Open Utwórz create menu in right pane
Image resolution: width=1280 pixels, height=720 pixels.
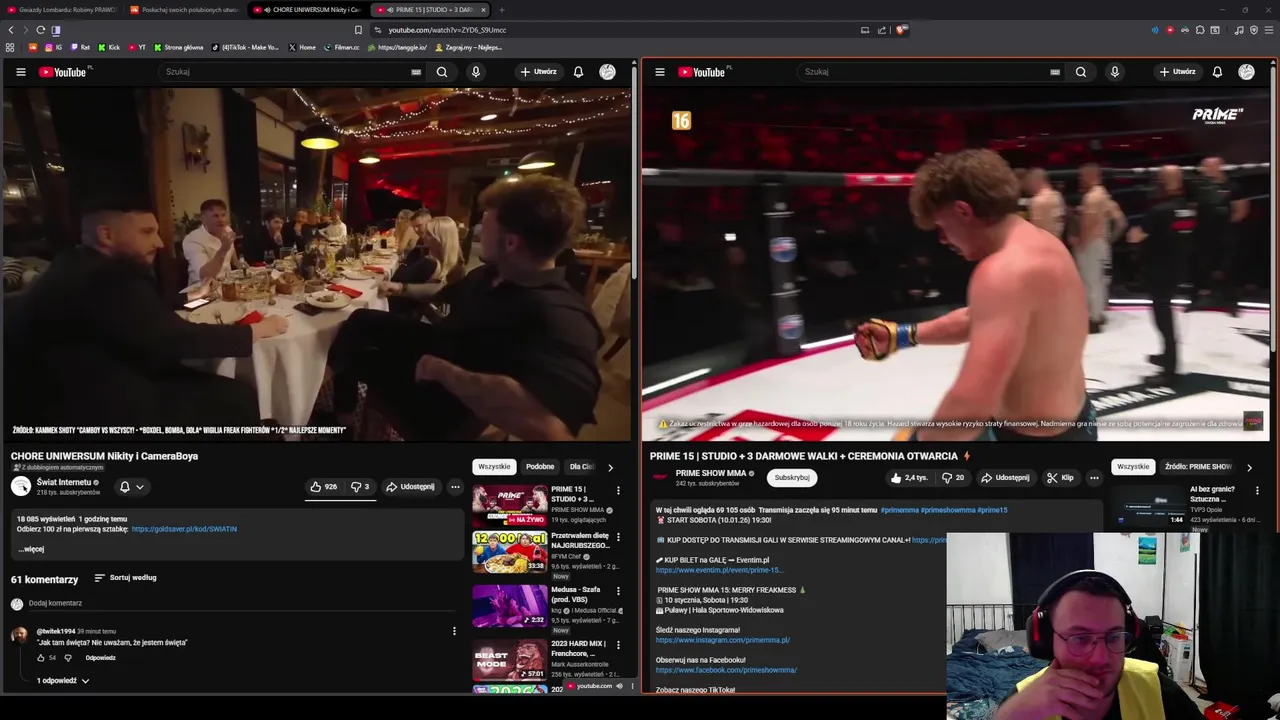(x=1177, y=72)
